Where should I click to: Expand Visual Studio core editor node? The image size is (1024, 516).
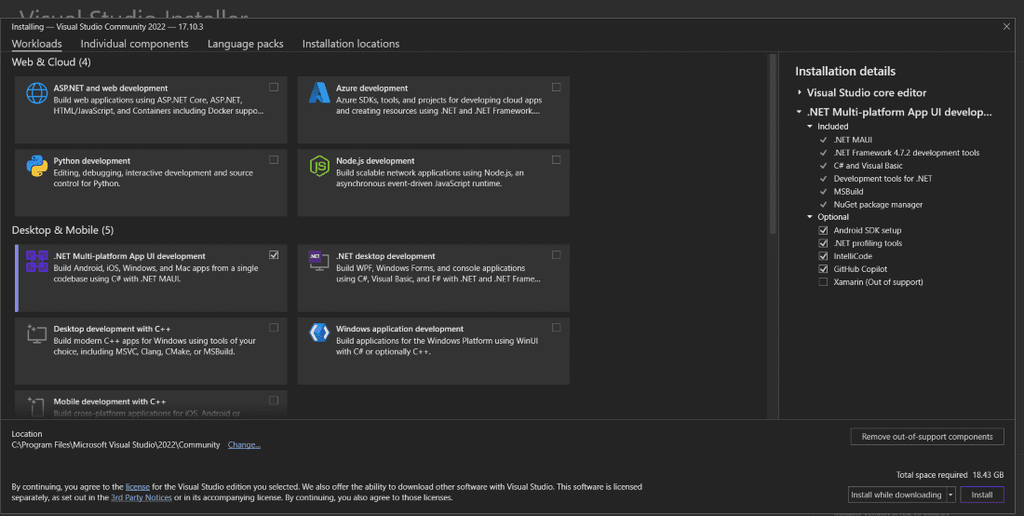[799, 93]
